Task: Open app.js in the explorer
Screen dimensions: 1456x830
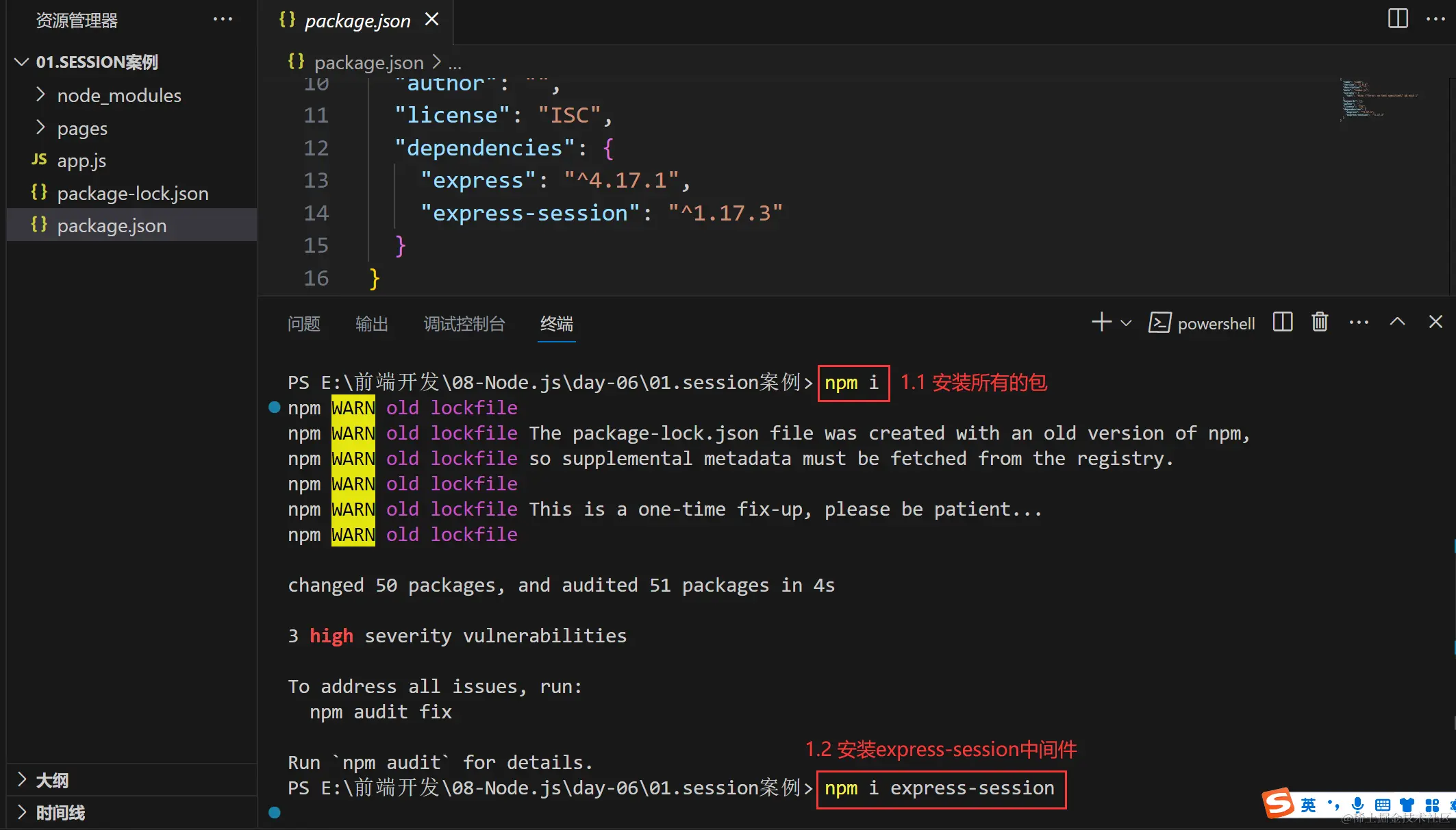Action: click(81, 161)
